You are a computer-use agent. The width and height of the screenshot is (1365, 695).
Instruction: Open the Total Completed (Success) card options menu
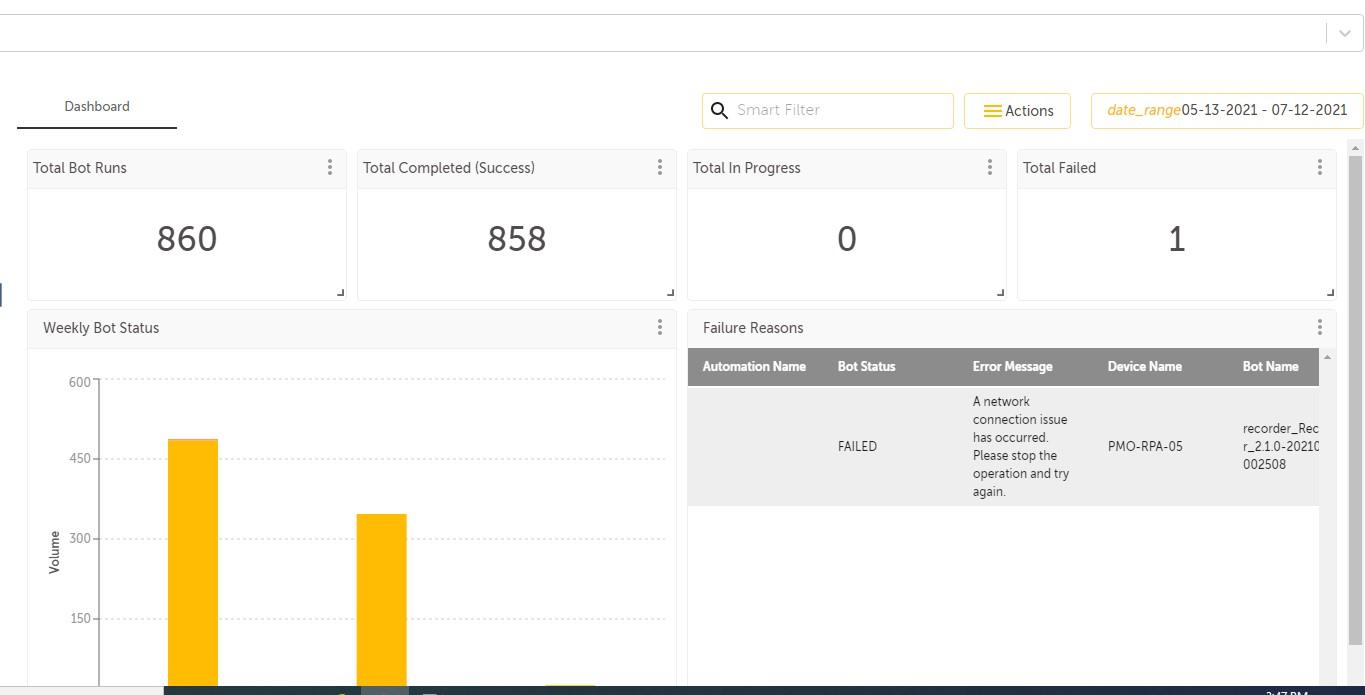pyautogui.click(x=660, y=168)
